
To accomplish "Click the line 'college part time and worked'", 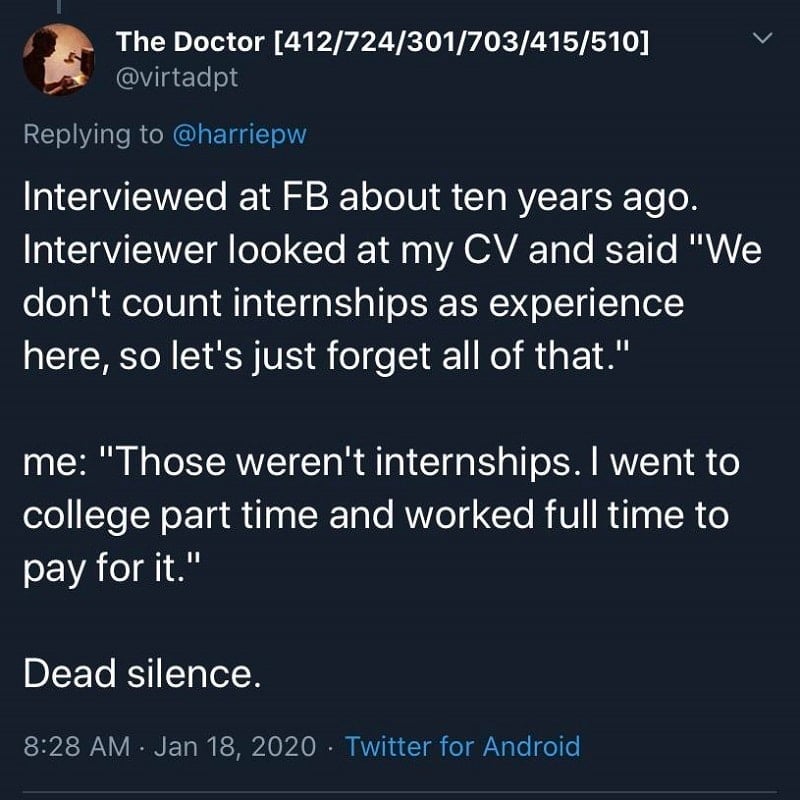I will (376, 515).
